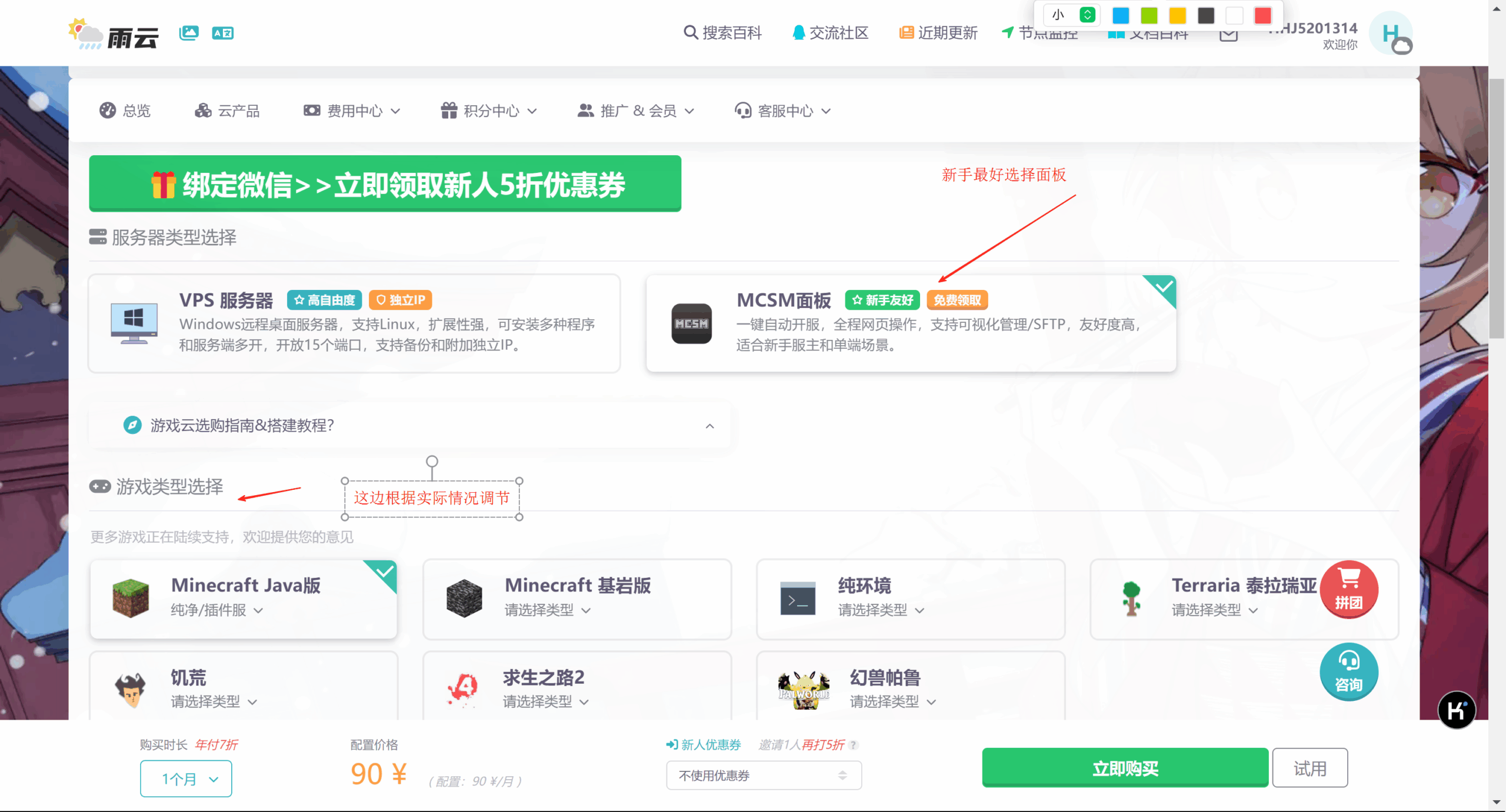The height and width of the screenshot is (812, 1506).
Task: Click the Windows monitor icon in VPS card
Action: point(134,323)
